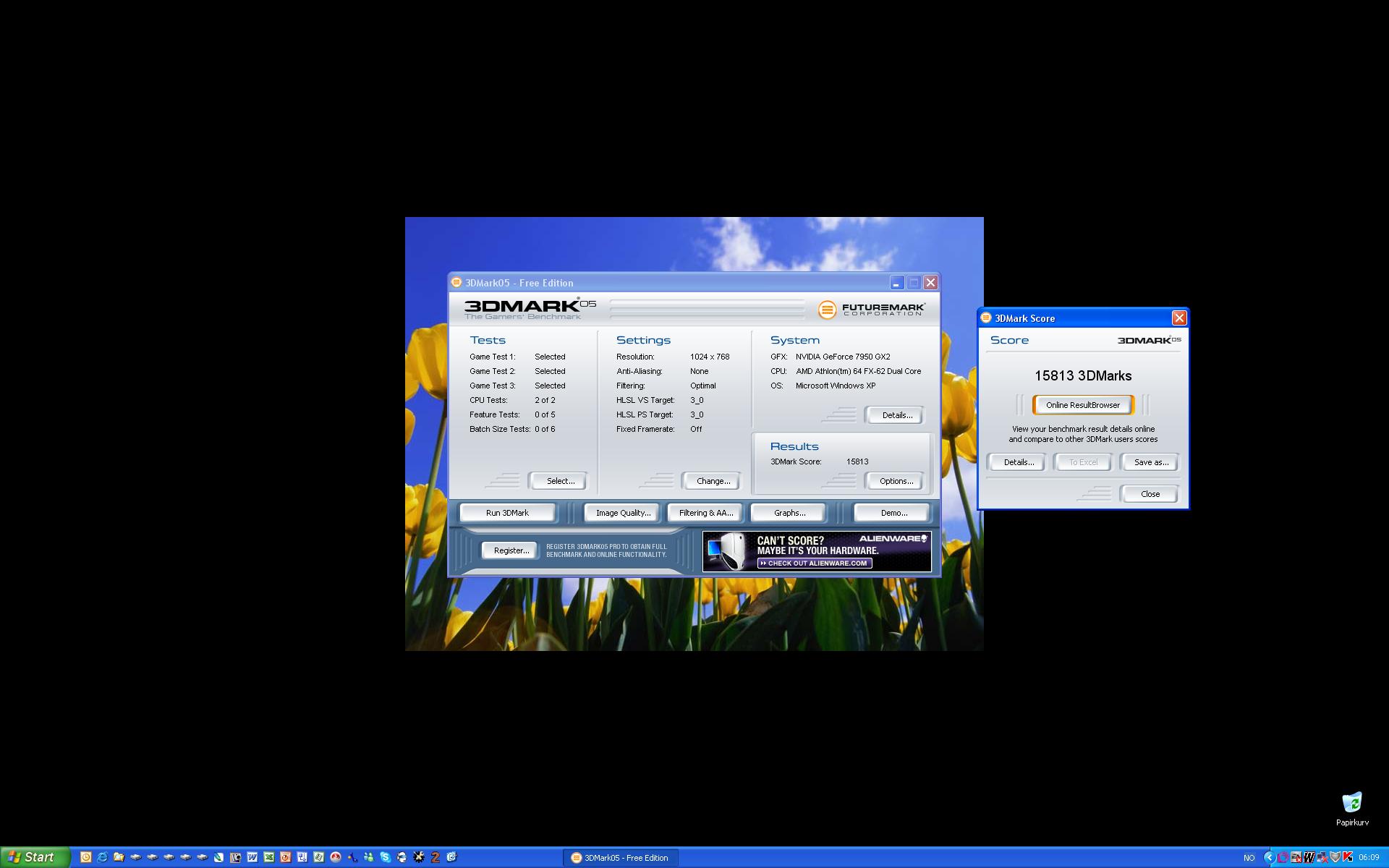Click the 3DMark05 title bar icon
The image size is (1389, 868).
coord(456,282)
